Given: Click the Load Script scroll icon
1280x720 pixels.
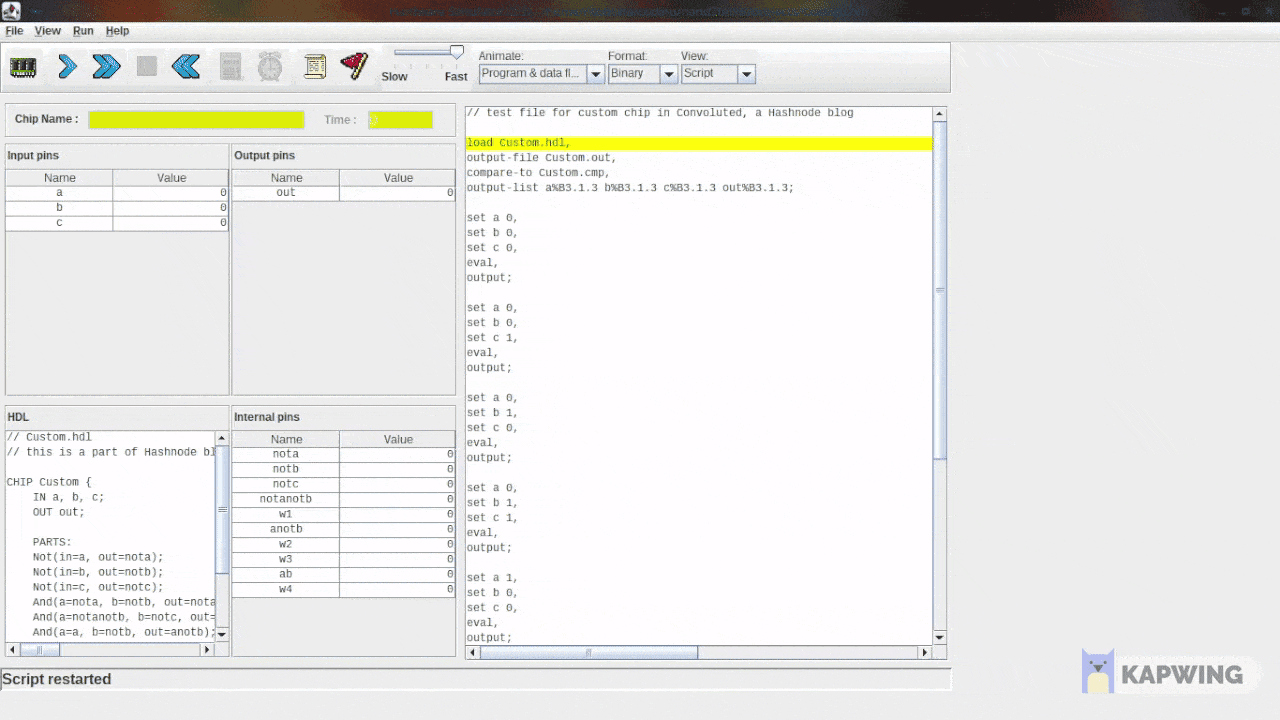Looking at the screenshot, I should pos(315,67).
